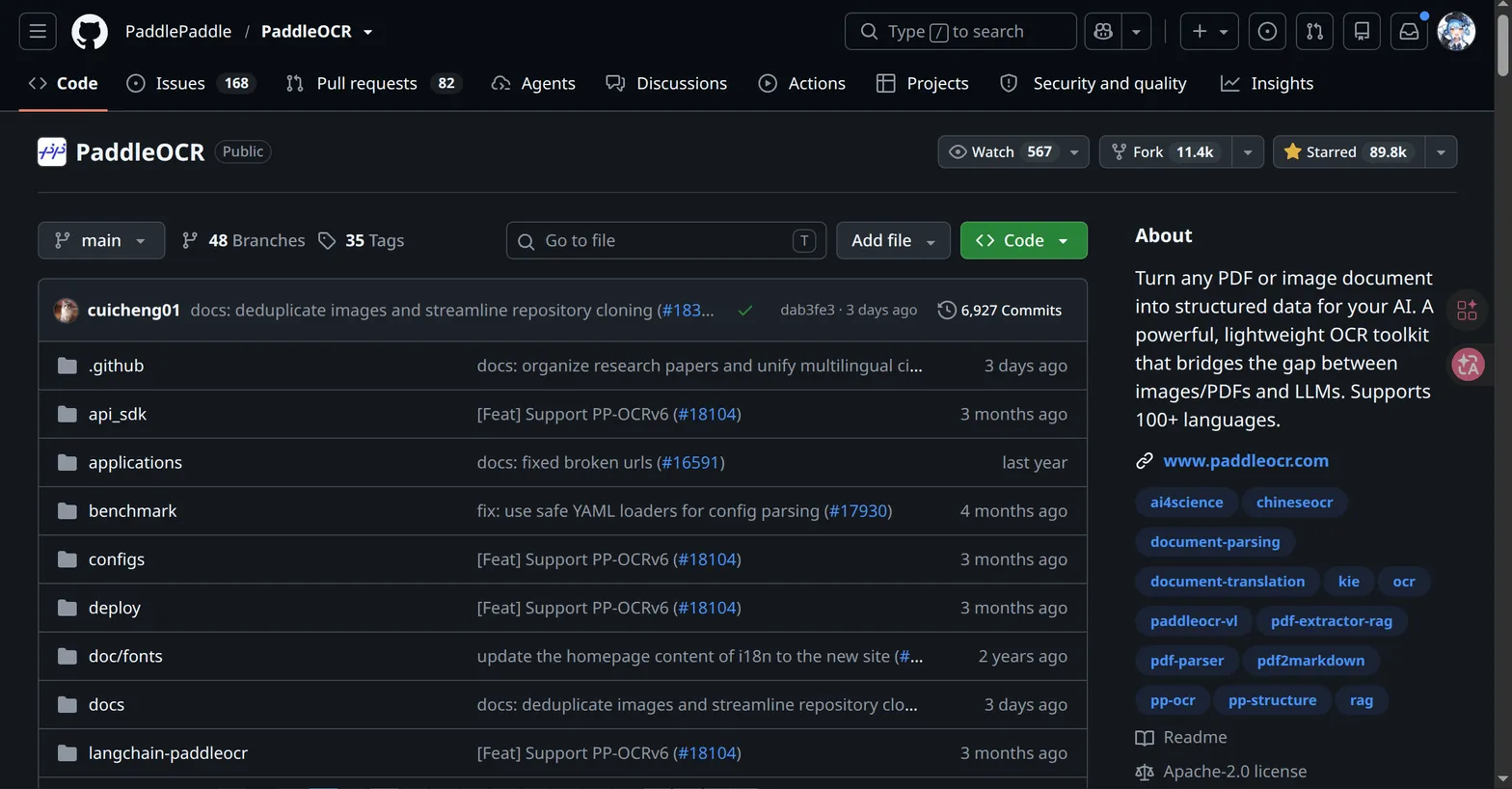Open the Actions tab
This screenshot has height=789, width=1512.
click(x=802, y=84)
